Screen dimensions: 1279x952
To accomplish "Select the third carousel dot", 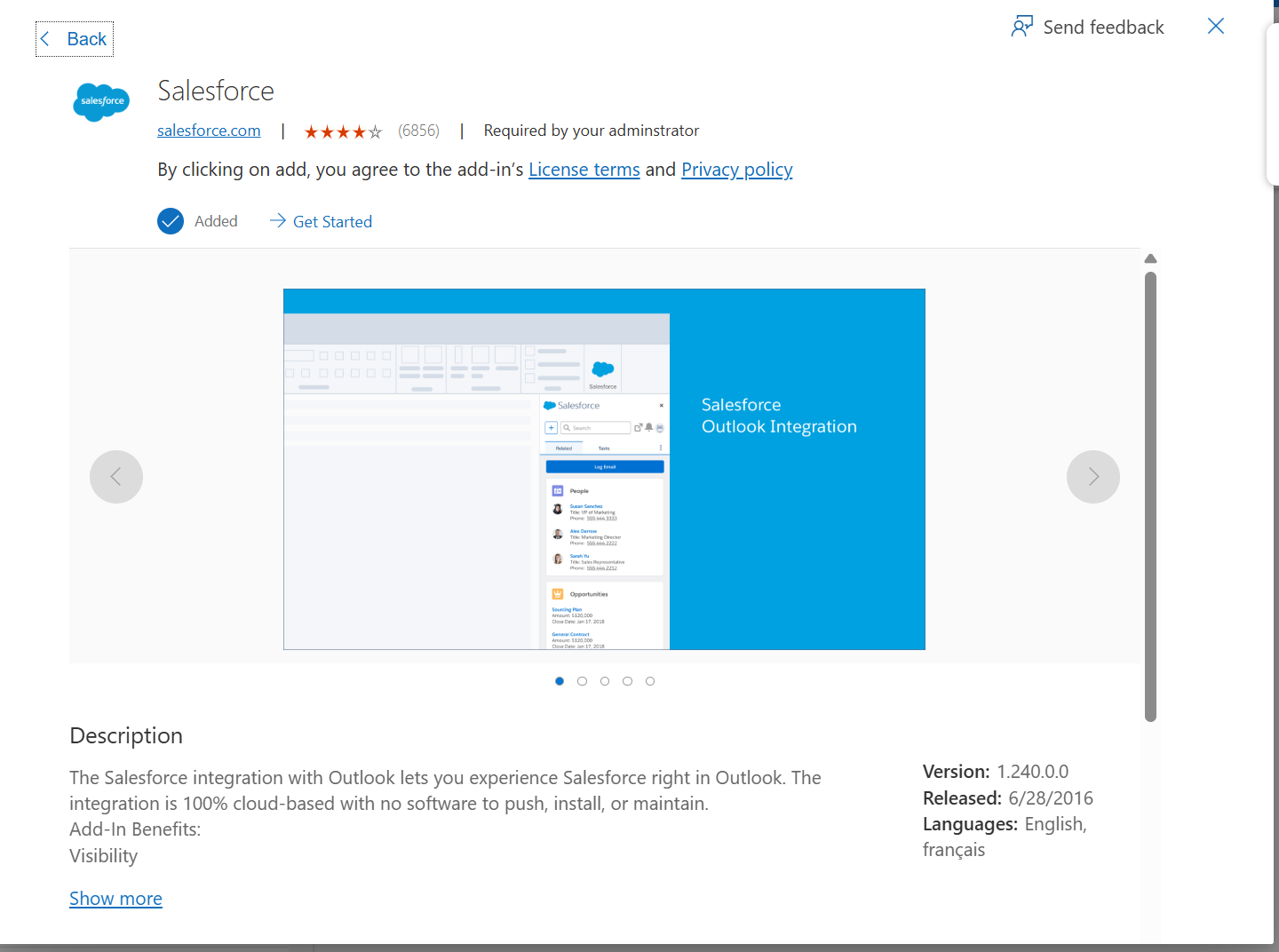I will [x=605, y=681].
